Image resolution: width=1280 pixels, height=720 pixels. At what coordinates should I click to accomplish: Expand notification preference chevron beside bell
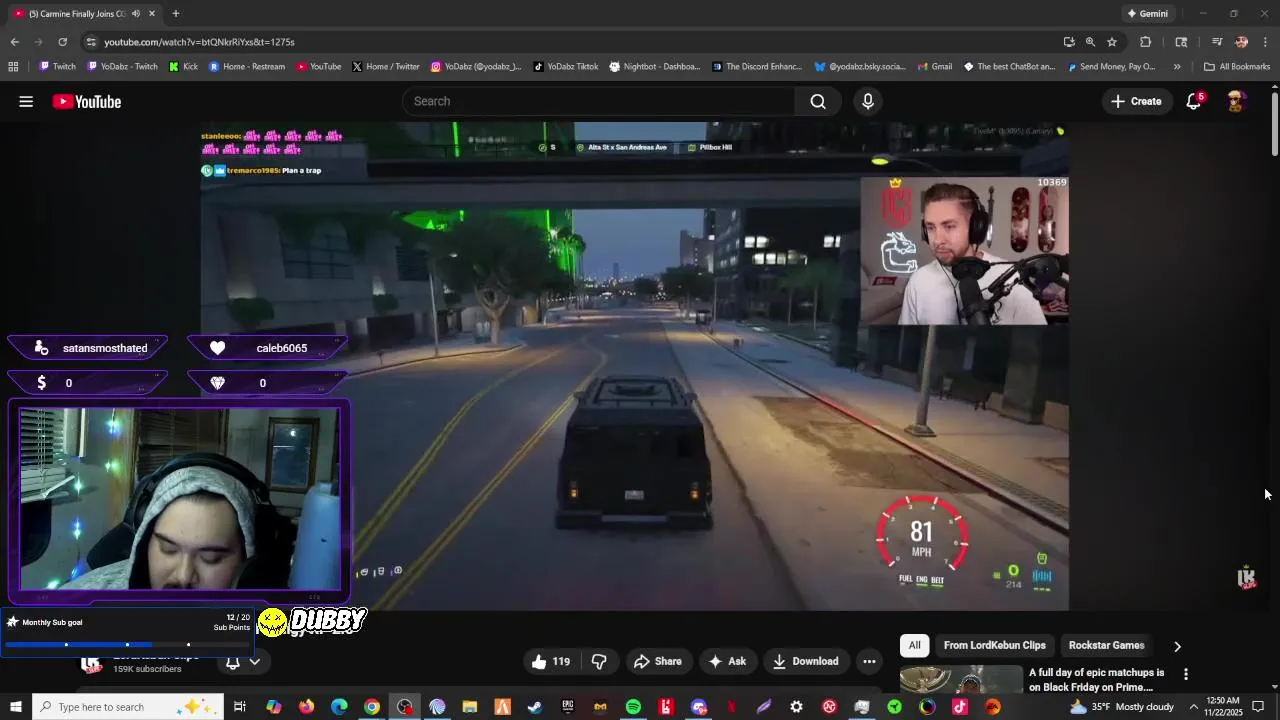[x=255, y=662]
